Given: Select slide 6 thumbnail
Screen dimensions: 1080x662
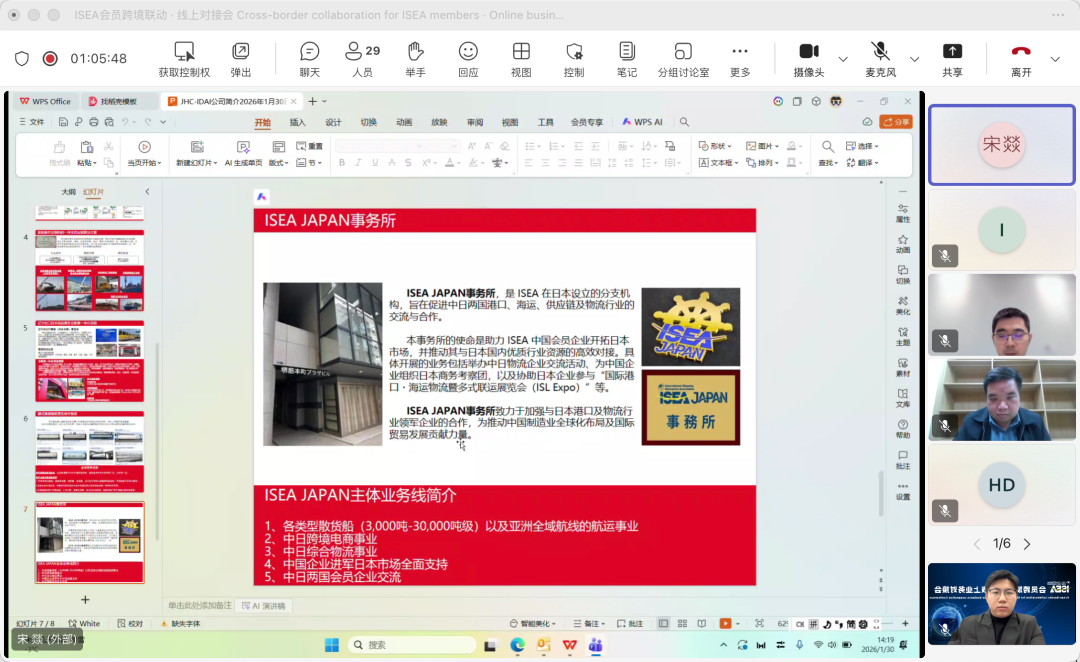Looking at the screenshot, I should 90,452.
